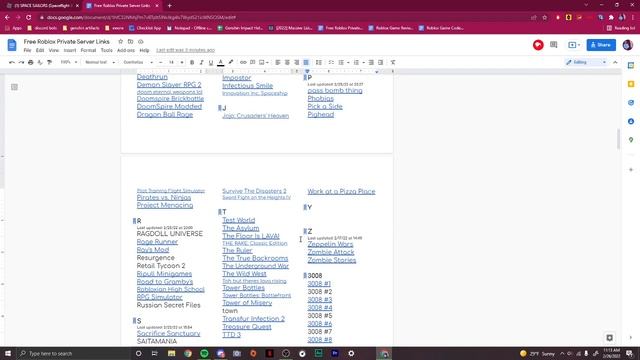The image size is (640, 360).
Task: Click the Add comment icon in toolbar
Action: coord(253,62)
